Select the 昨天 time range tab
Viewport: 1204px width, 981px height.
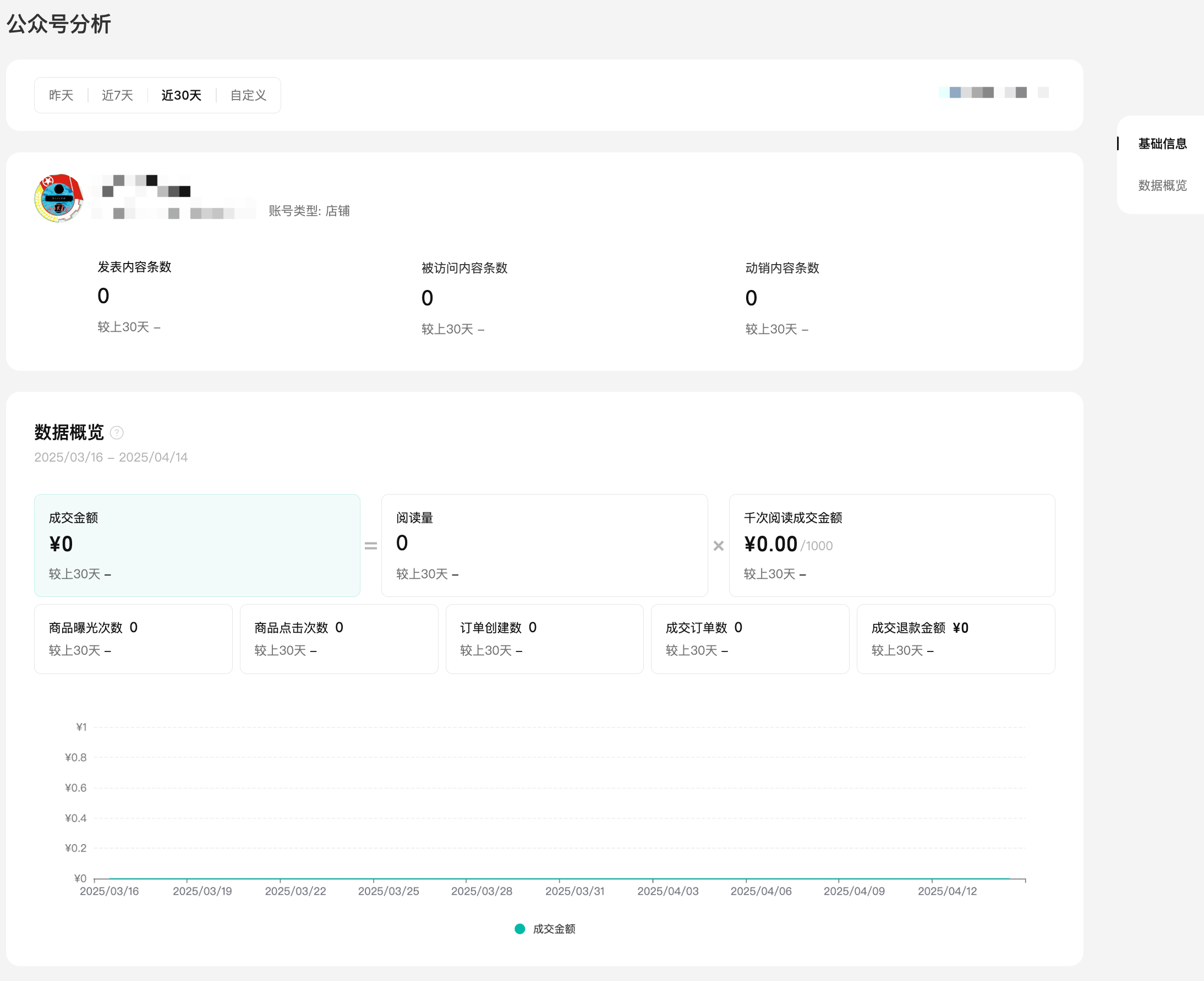(61, 96)
